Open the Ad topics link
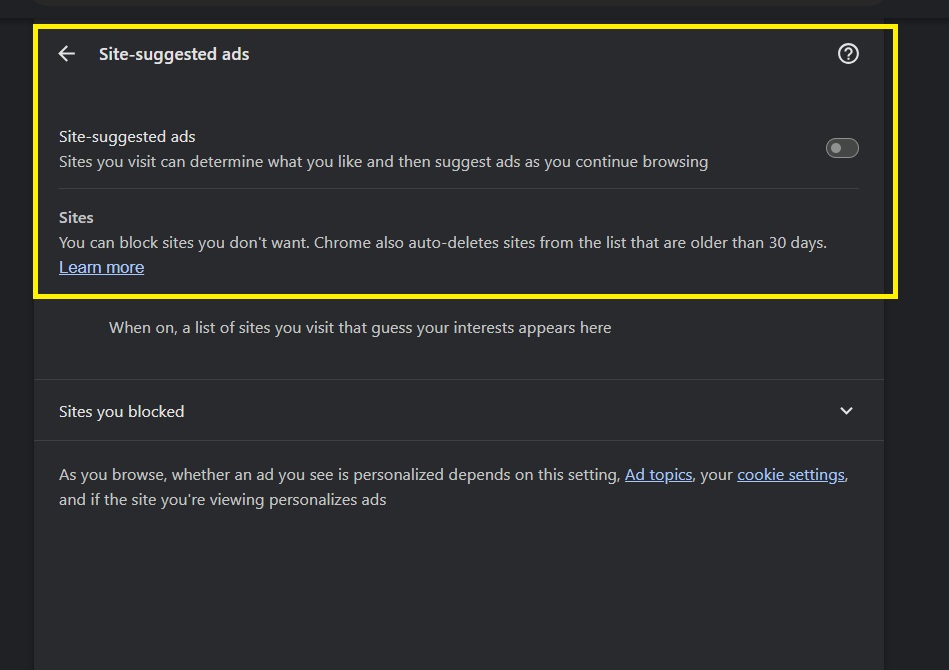This screenshot has width=949, height=670. [x=658, y=475]
